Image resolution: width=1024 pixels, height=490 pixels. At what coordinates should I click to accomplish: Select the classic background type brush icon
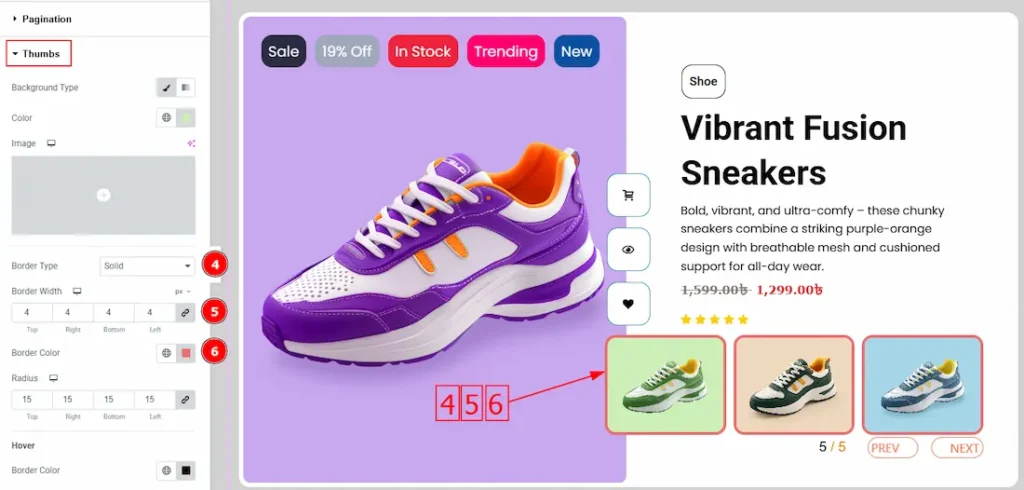click(166, 88)
